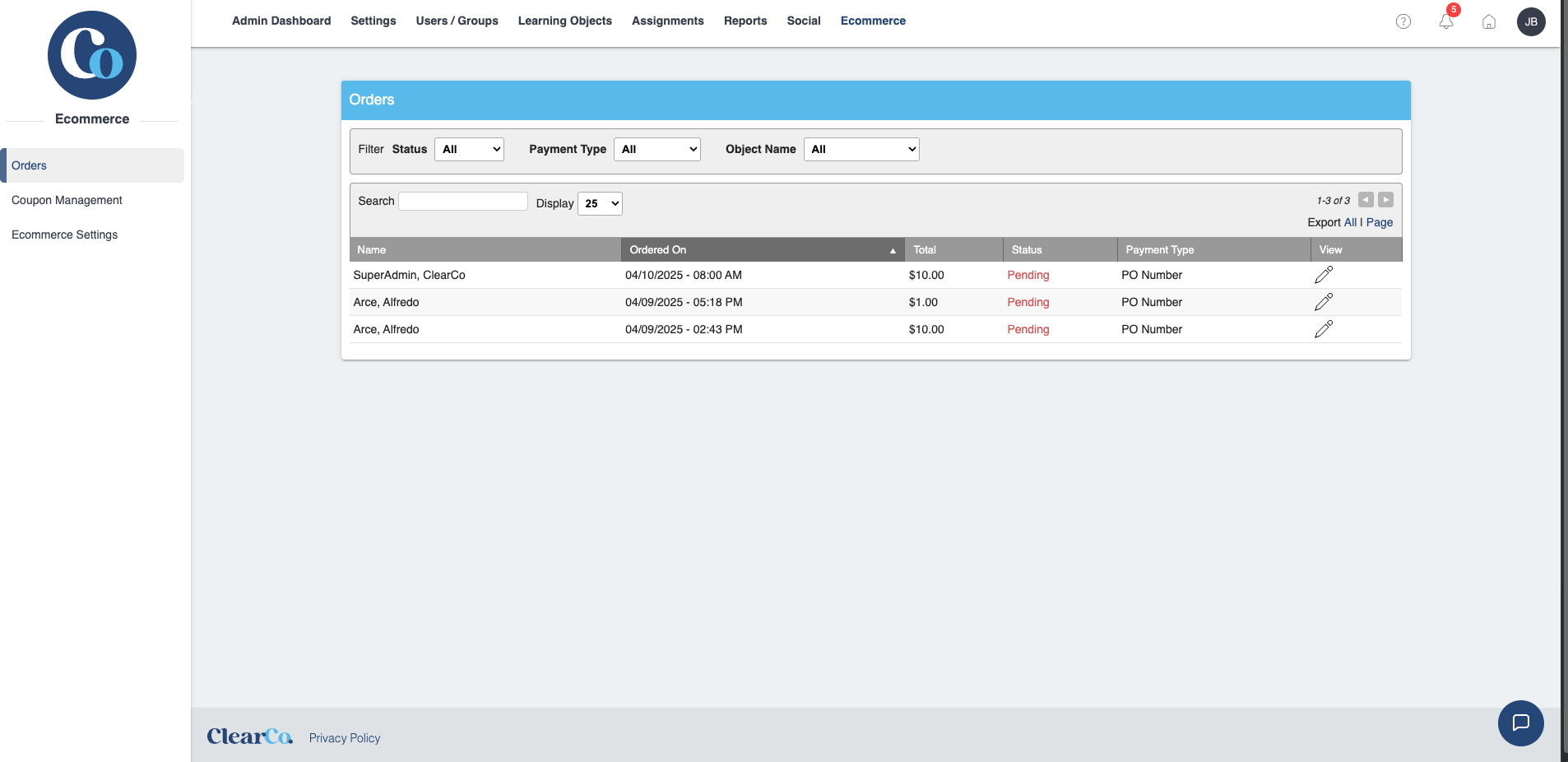
Task: Click the name SuperAdmin, ClearCo
Action: (409, 275)
